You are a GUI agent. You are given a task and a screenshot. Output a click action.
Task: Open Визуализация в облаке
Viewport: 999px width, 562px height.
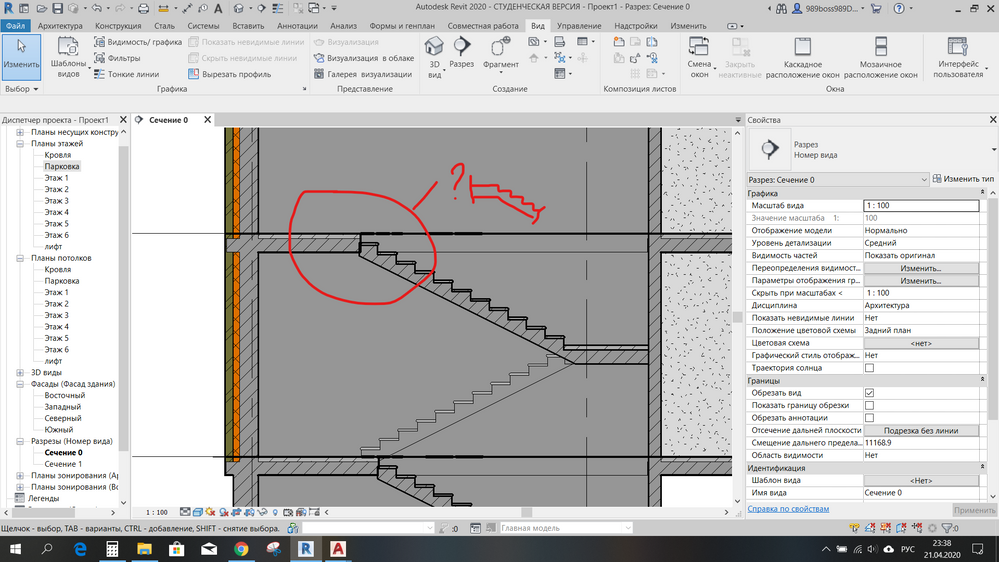[x=364, y=58]
